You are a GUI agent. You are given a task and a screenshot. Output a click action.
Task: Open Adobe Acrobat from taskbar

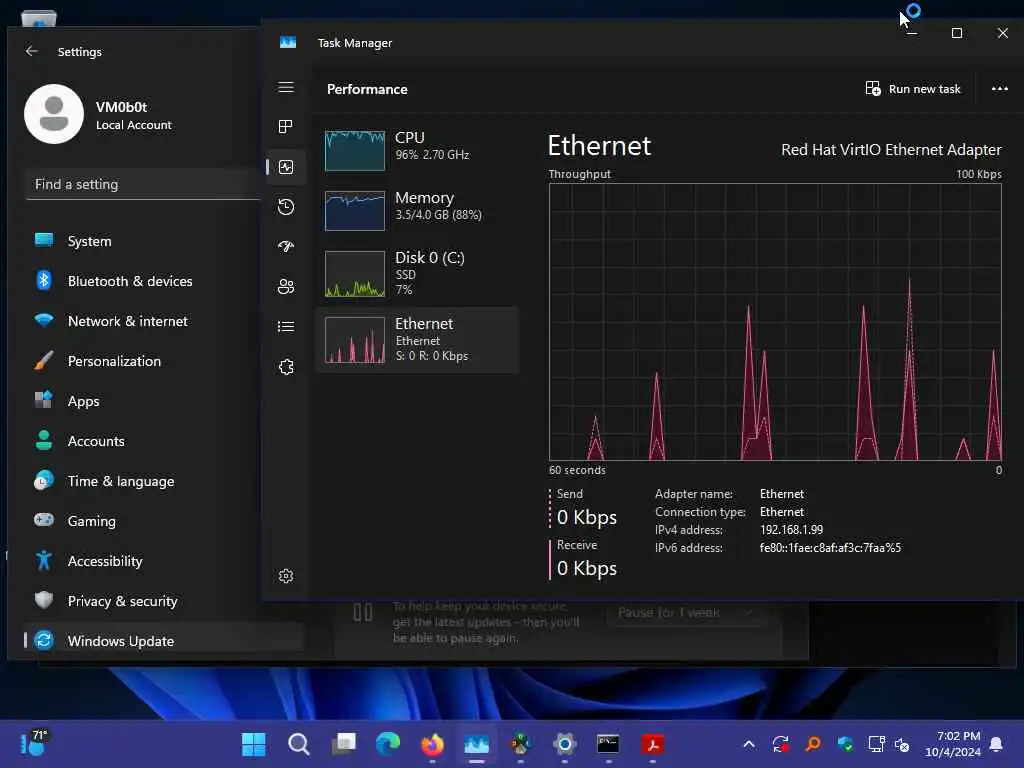[x=652, y=744]
